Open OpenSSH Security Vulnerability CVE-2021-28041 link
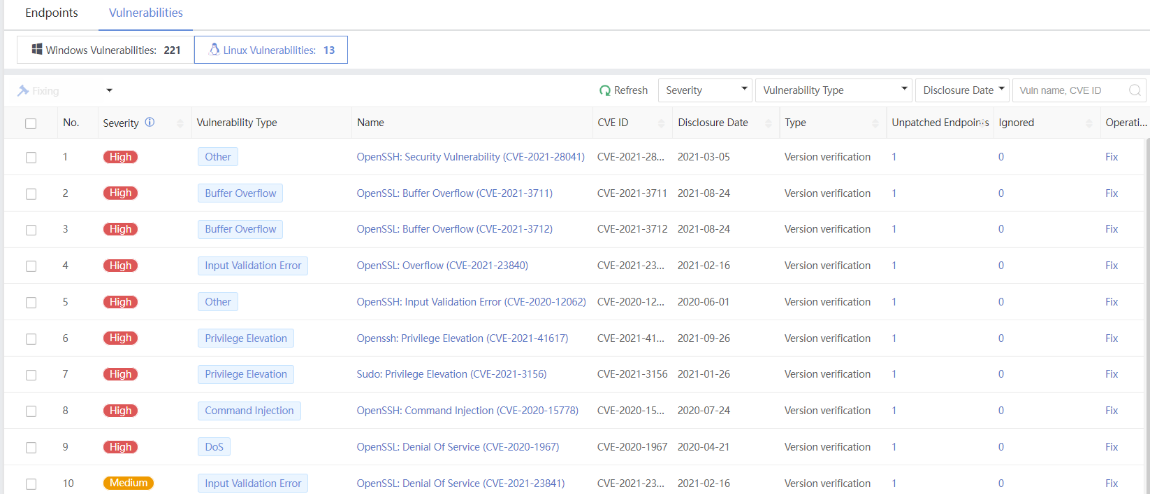 pyautogui.click(x=470, y=157)
